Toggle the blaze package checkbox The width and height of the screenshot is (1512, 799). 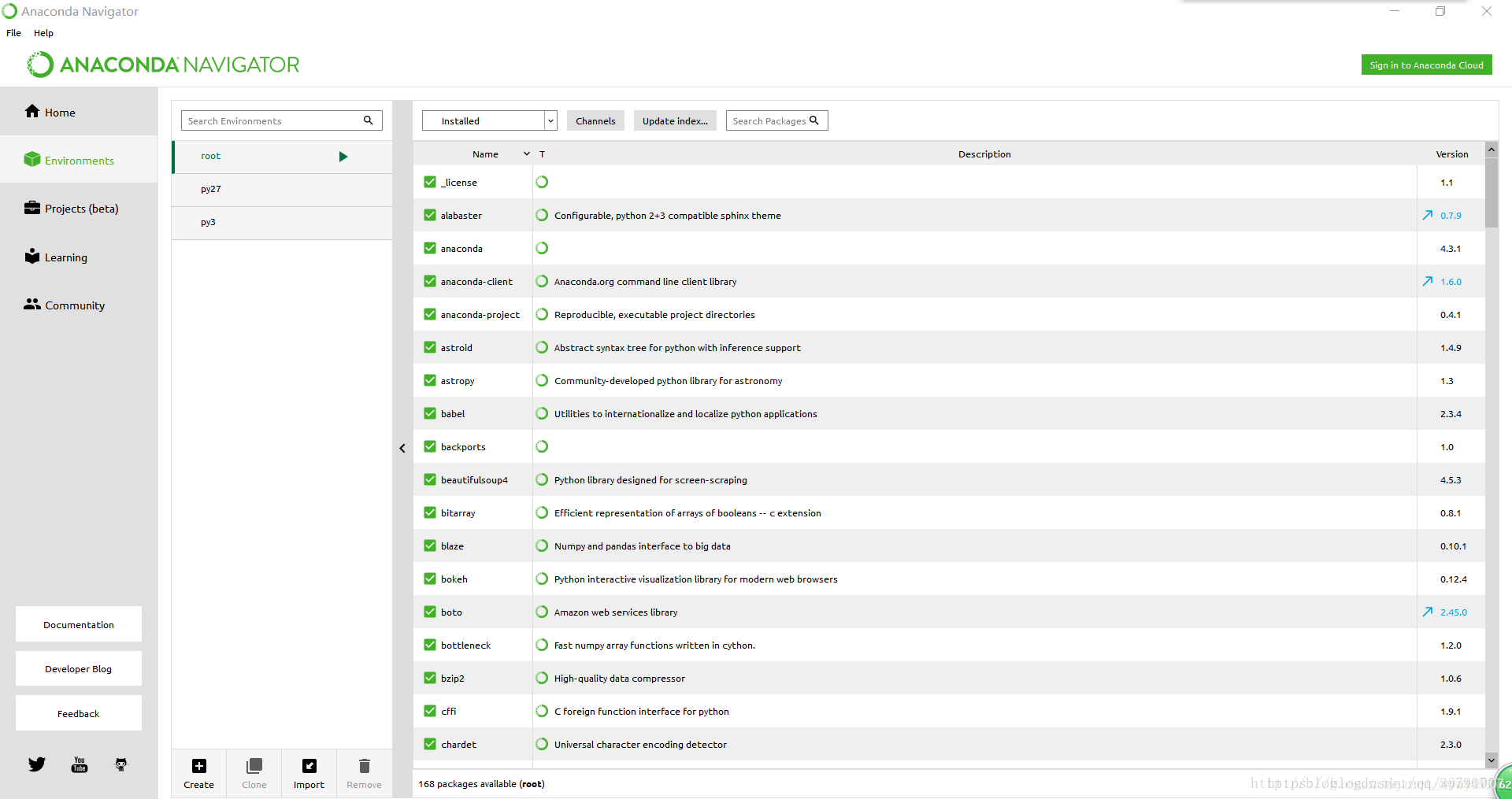point(430,546)
